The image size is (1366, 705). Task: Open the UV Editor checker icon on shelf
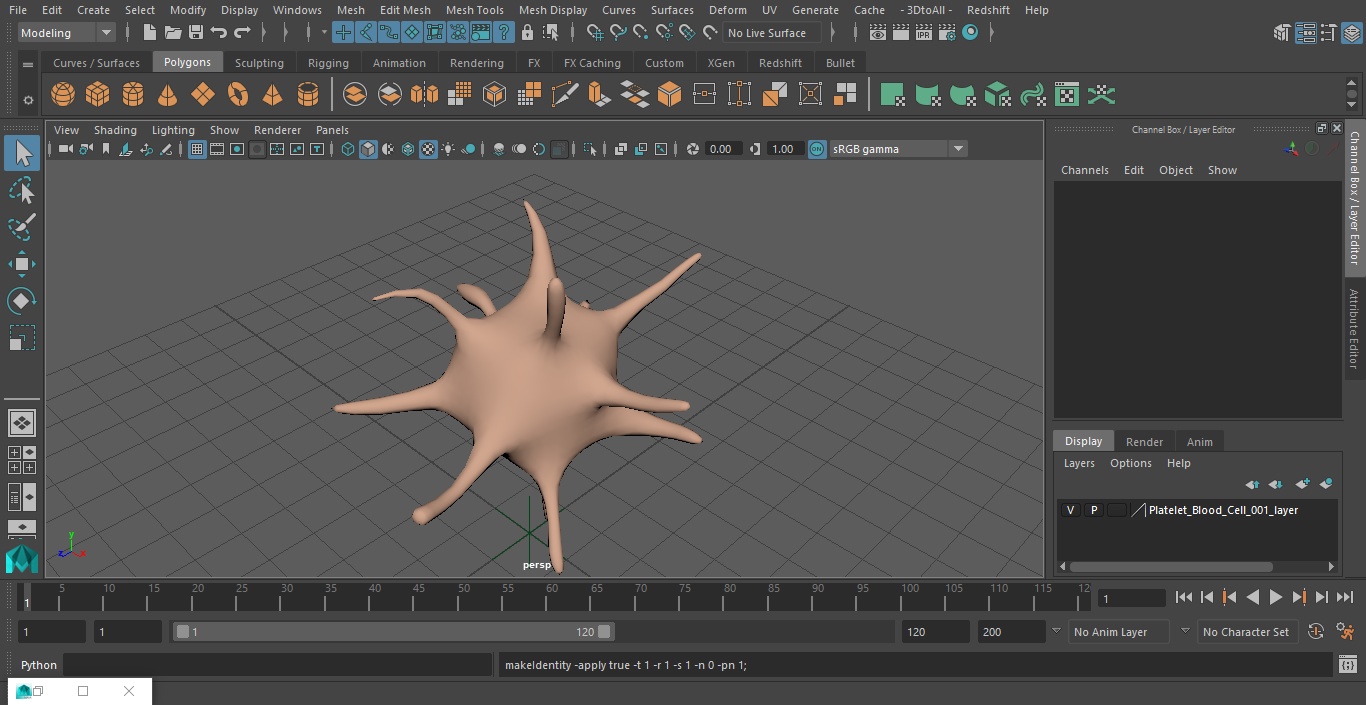click(1067, 95)
